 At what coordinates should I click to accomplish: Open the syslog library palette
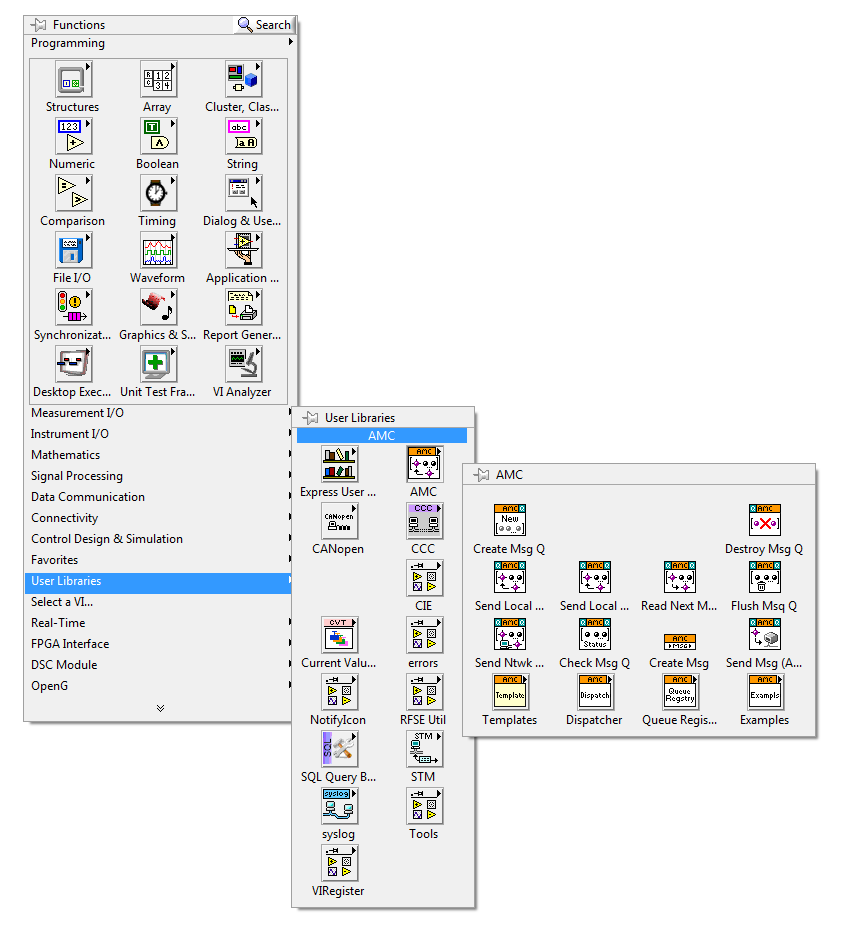[x=339, y=805]
